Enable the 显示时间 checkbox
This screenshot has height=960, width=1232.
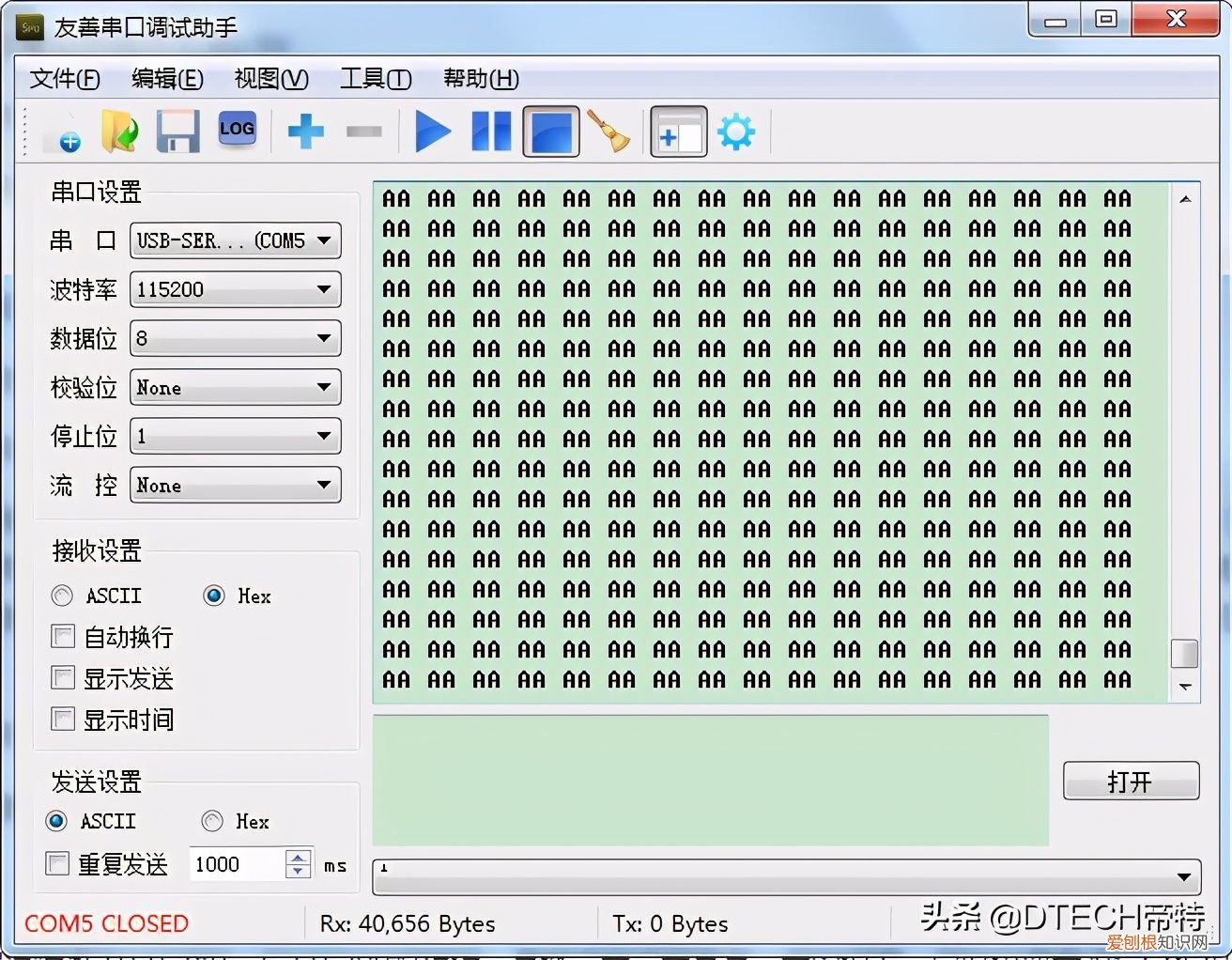63,720
